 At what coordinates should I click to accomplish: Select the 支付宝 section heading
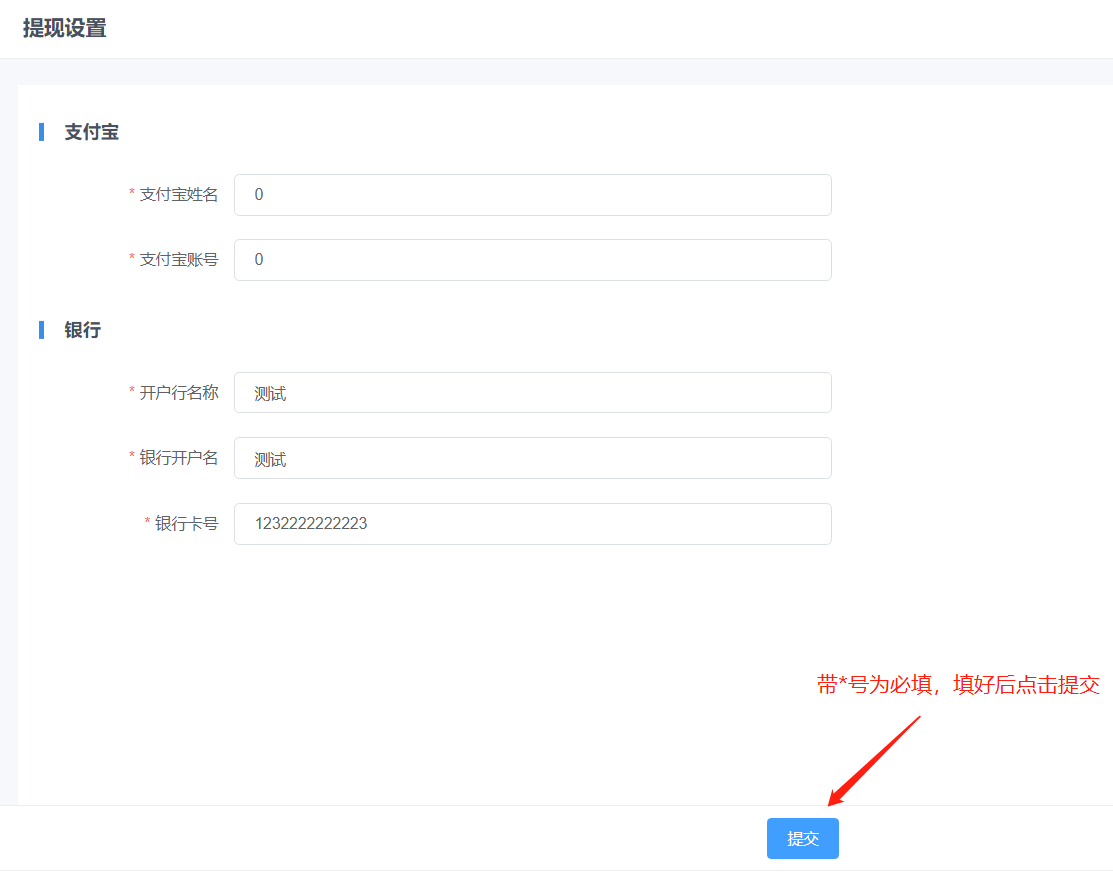[x=92, y=132]
